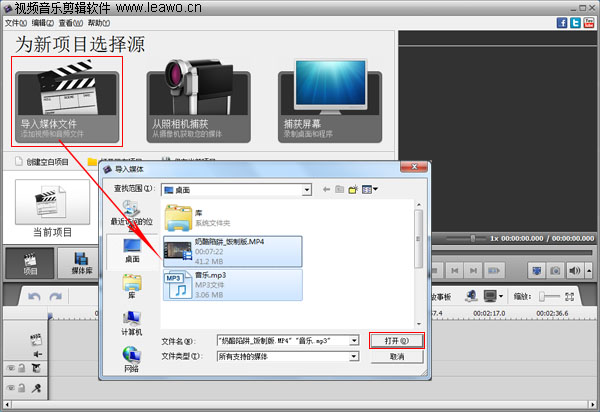Expand the volume arrow beside the speaker
The image size is (600, 412).
click(x=589, y=270)
